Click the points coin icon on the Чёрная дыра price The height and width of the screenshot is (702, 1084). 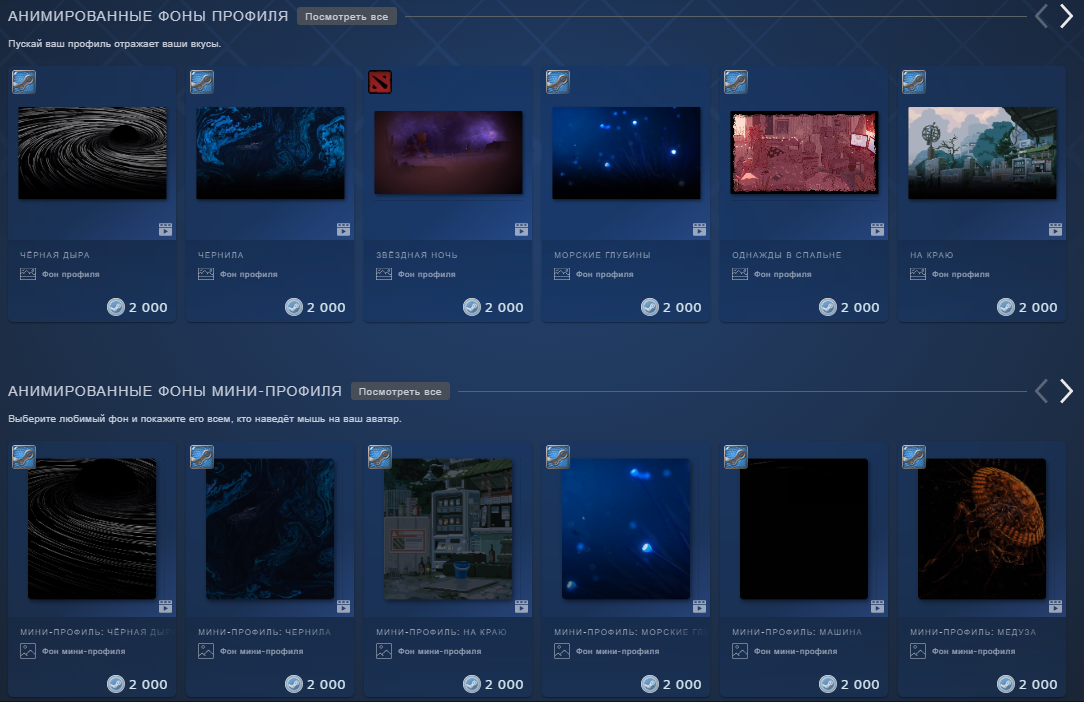click(x=116, y=307)
